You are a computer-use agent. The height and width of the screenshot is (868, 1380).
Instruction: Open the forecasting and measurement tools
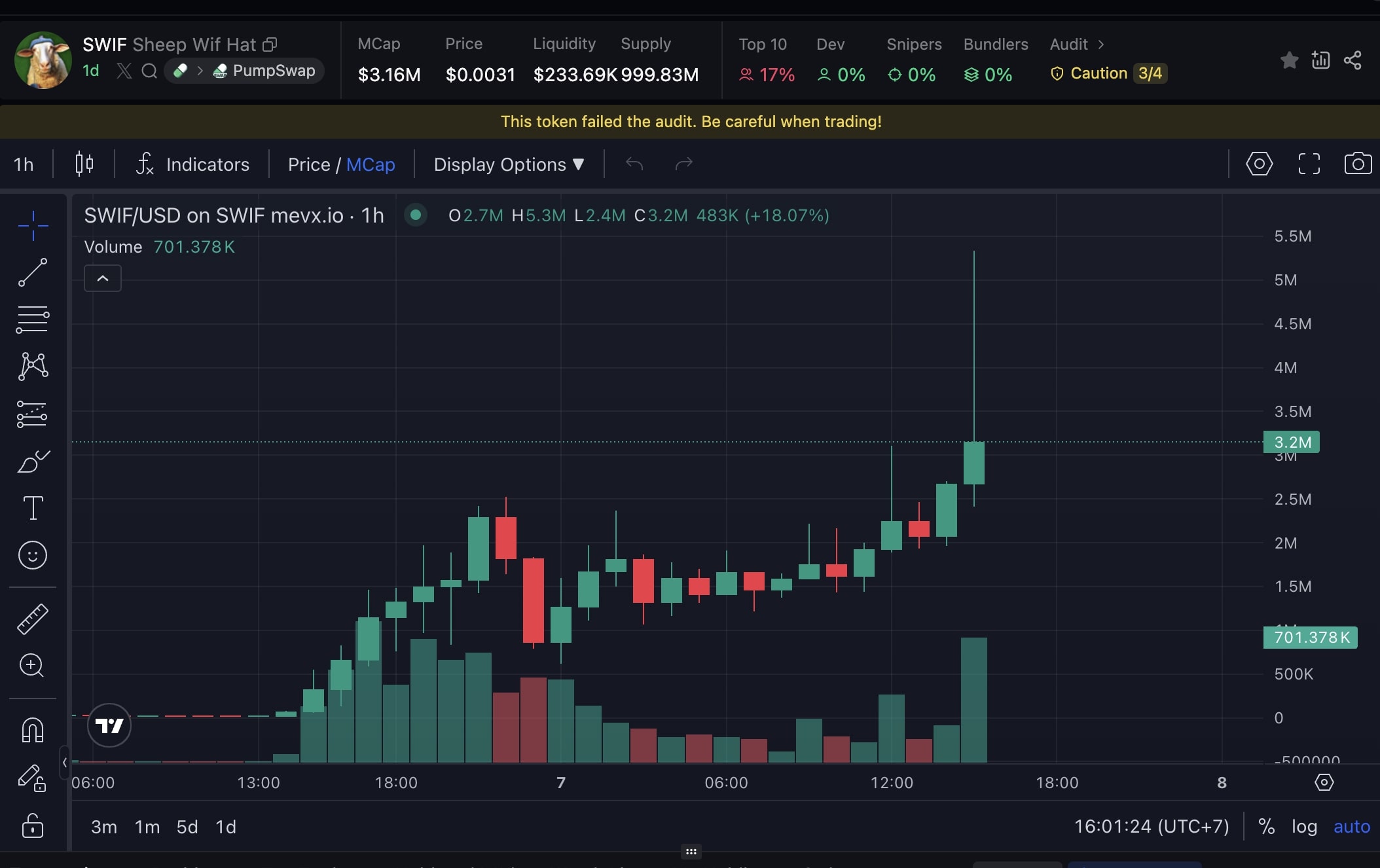(x=33, y=414)
